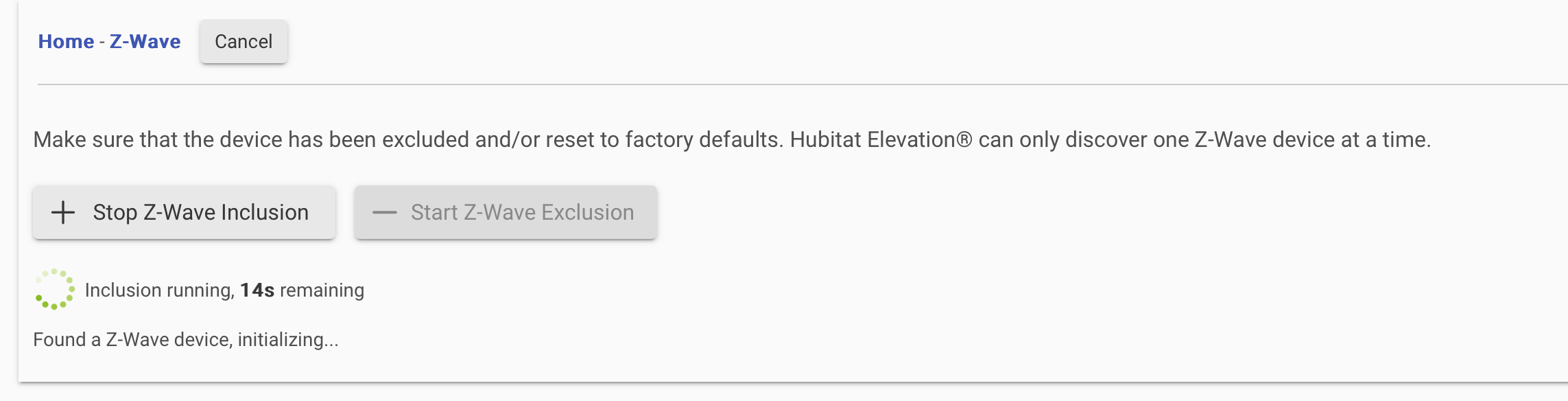Click the dash separator between Home and Z-Wave
The height and width of the screenshot is (401, 1568).
(102, 42)
